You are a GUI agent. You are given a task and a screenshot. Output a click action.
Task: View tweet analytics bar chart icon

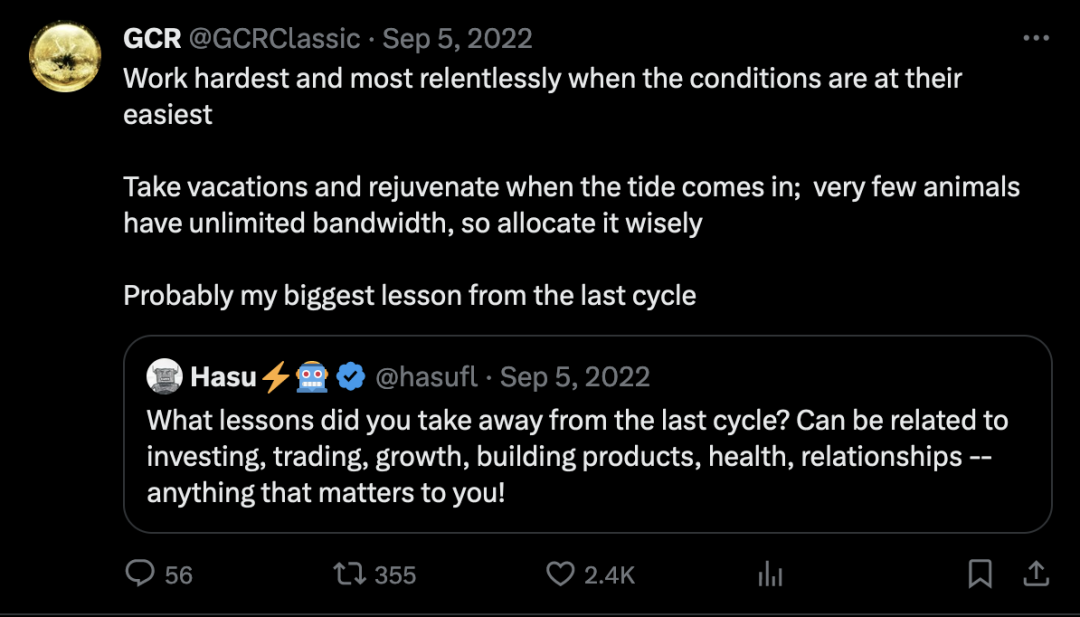pyautogui.click(x=770, y=574)
